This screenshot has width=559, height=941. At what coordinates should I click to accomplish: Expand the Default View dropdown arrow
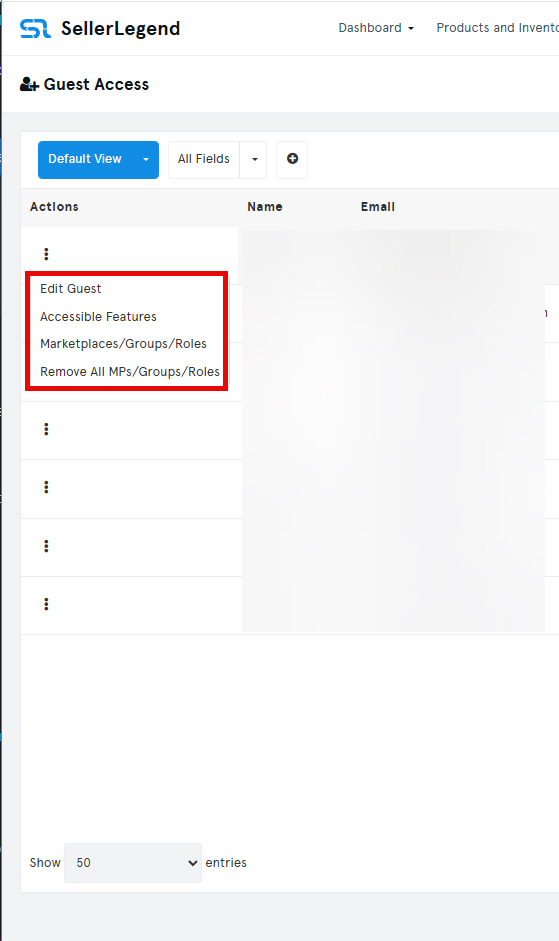(x=146, y=160)
